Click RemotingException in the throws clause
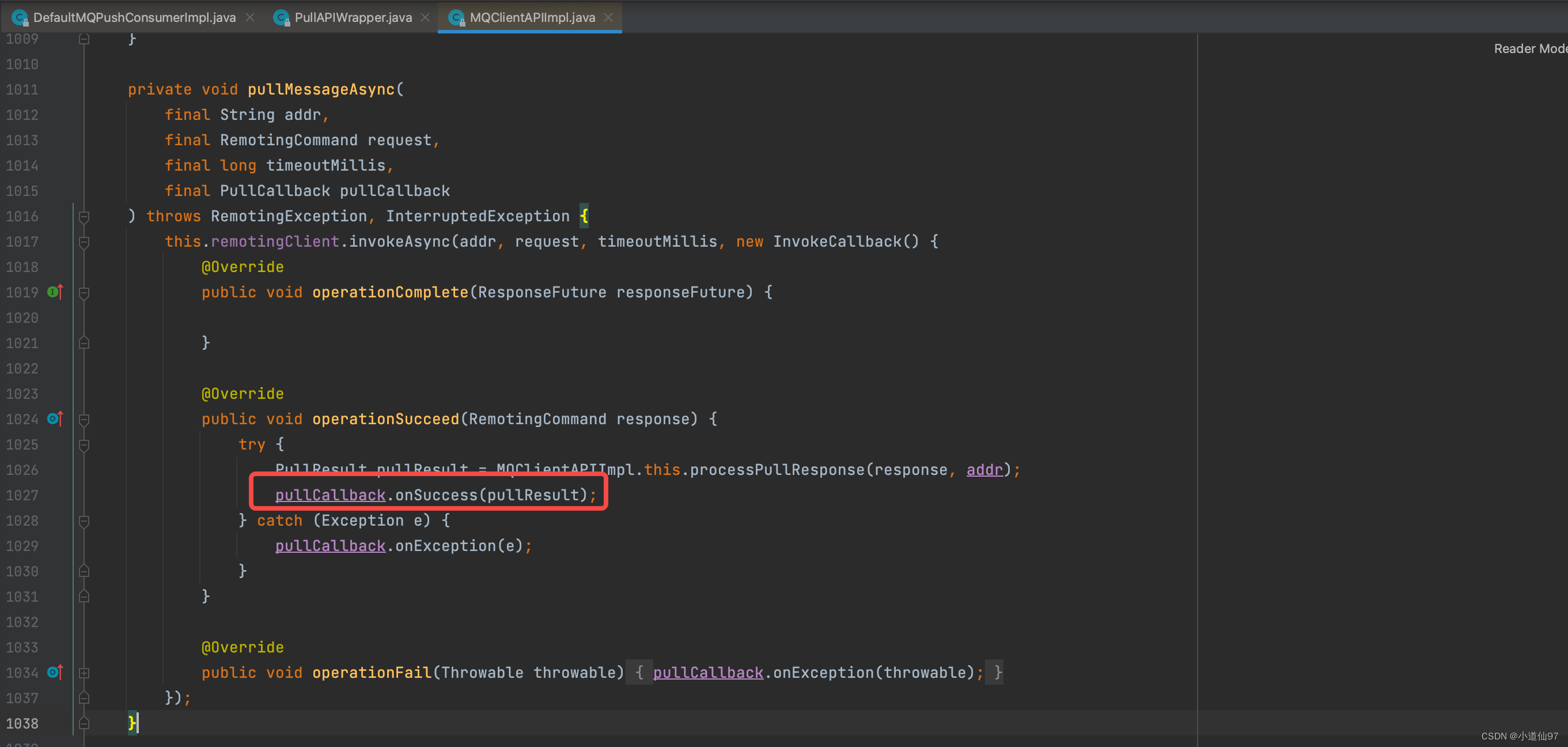The image size is (1568, 747). pos(289,216)
